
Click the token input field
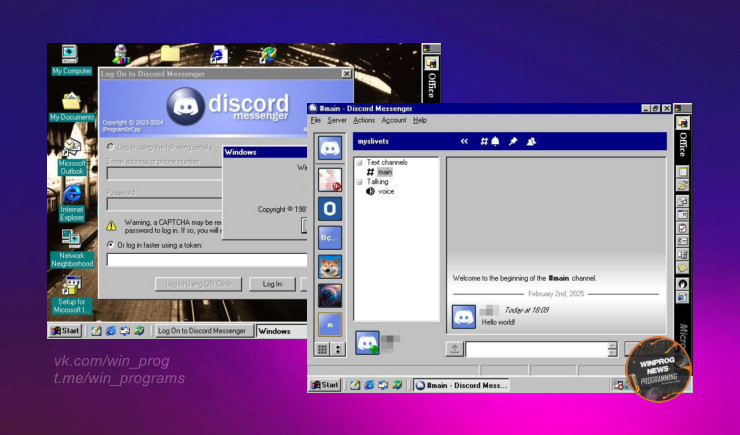207,260
